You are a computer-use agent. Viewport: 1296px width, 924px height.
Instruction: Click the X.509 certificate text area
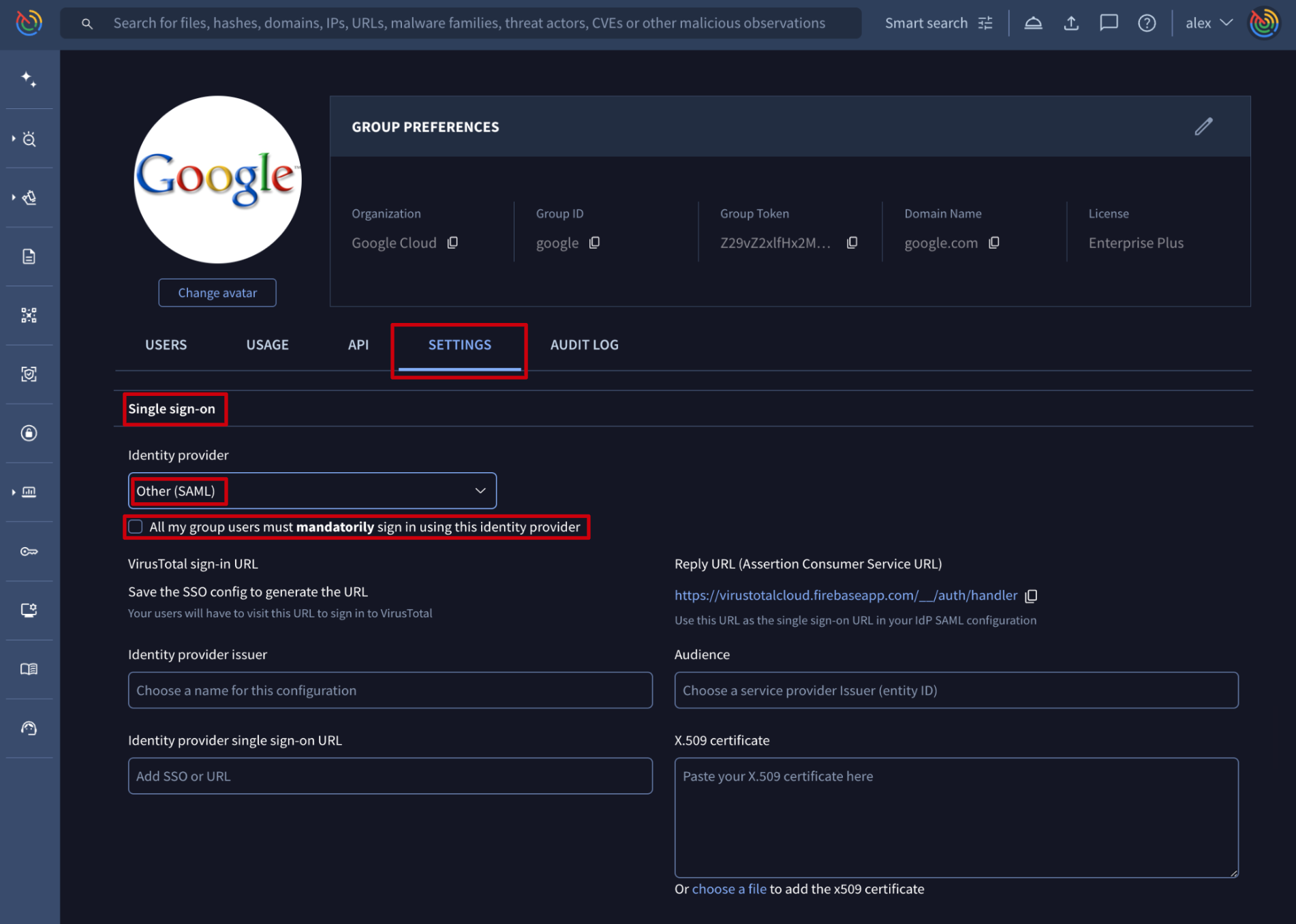(956, 818)
